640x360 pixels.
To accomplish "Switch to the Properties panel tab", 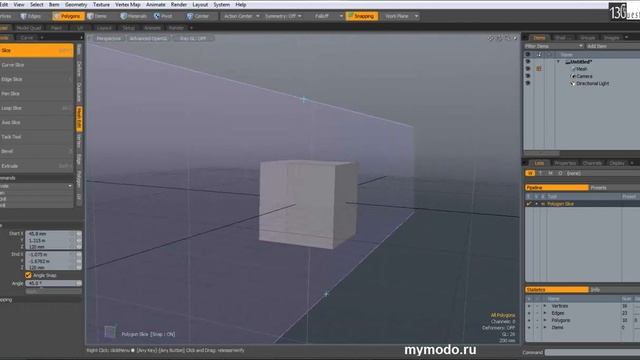I will 565,163.
